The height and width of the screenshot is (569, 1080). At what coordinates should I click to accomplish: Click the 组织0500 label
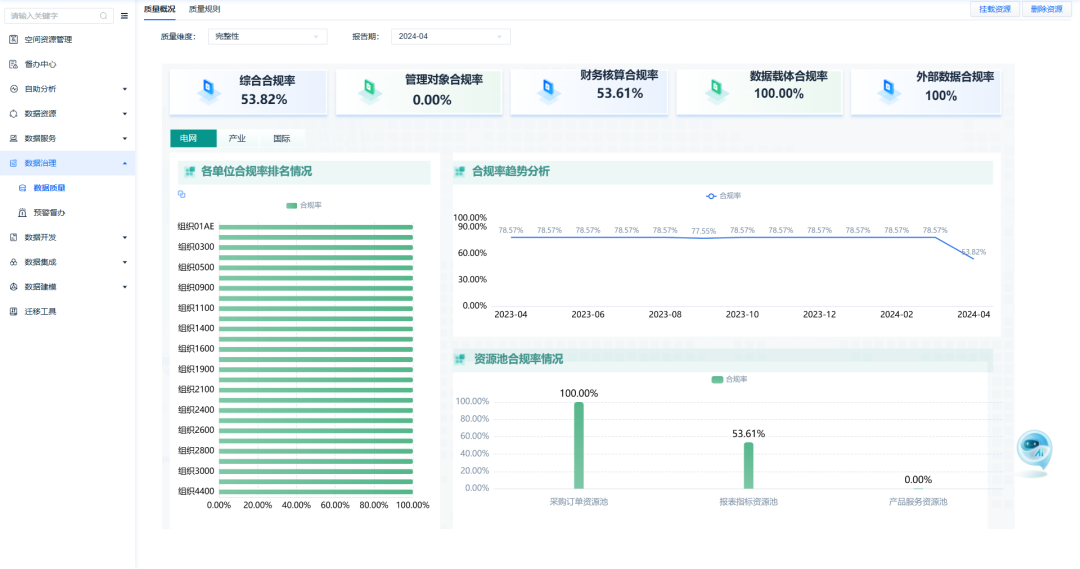(196, 267)
